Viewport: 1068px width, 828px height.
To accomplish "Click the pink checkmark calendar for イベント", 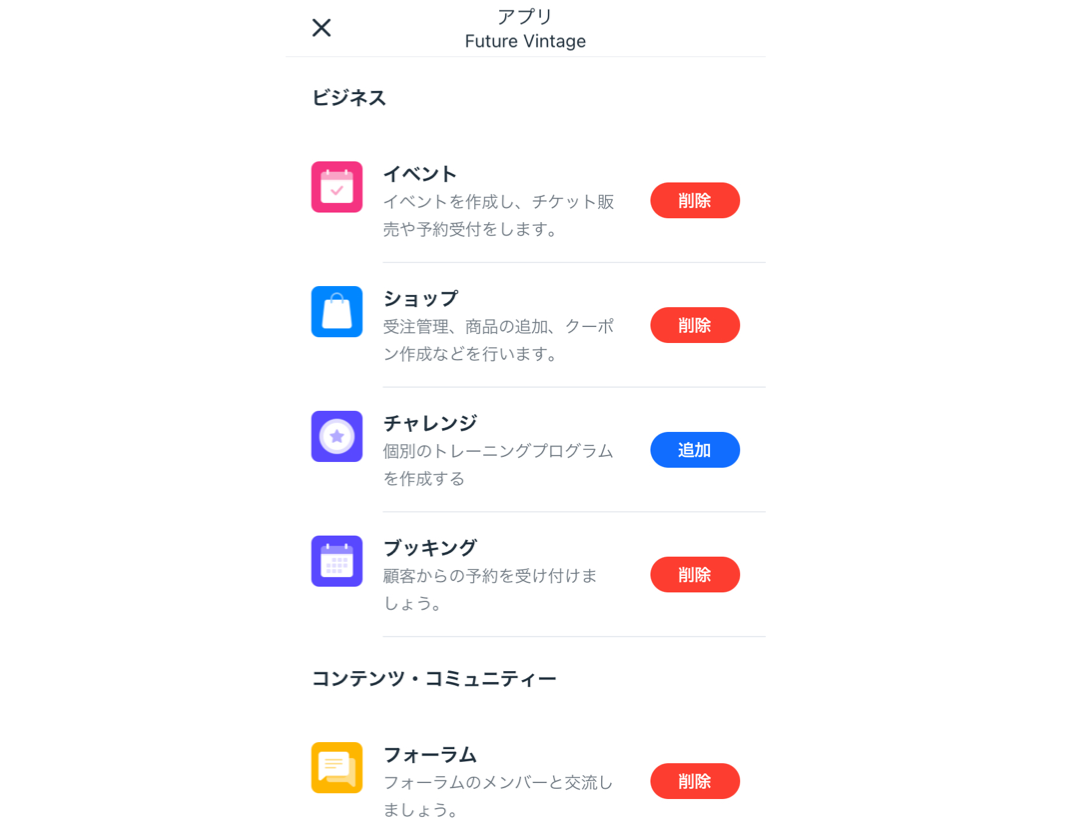I will pyautogui.click(x=337, y=187).
